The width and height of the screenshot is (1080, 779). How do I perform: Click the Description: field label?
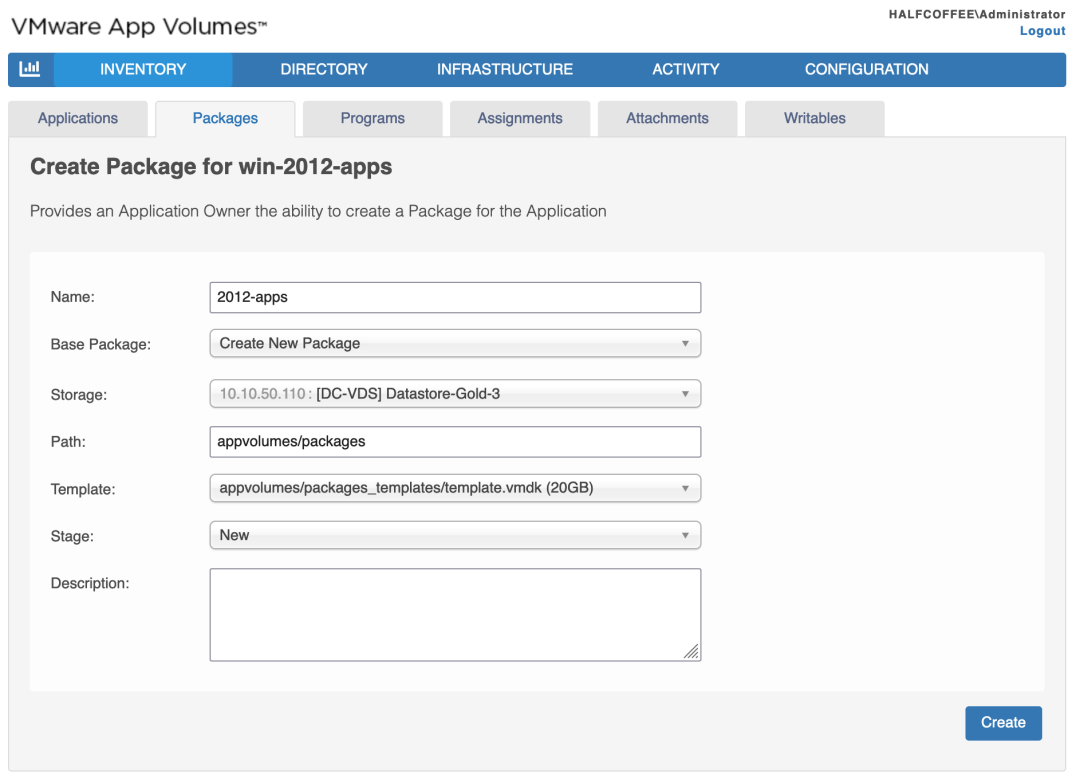(90, 583)
